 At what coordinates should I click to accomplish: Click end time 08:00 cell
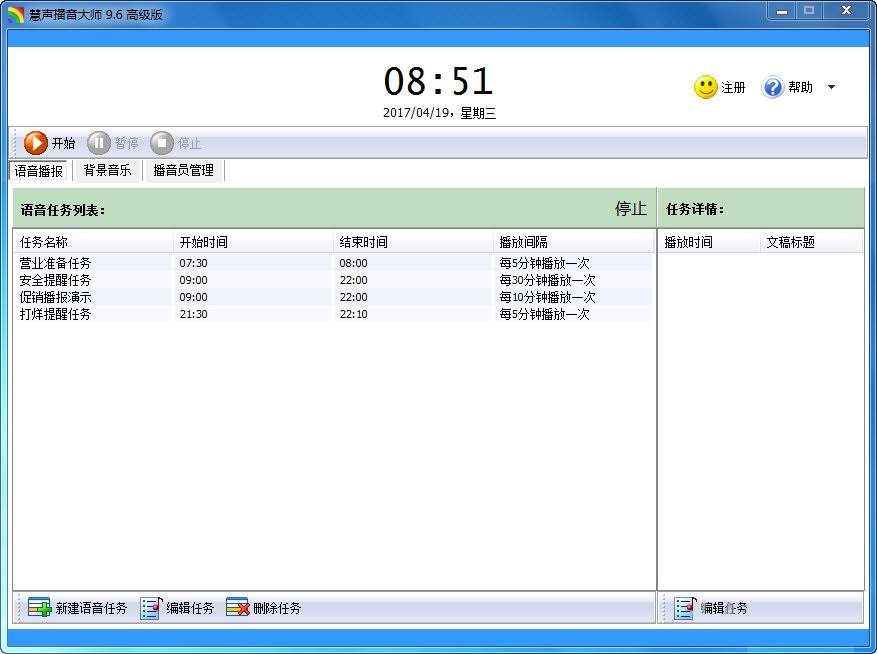pyautogui.click(x=353, y=263)
